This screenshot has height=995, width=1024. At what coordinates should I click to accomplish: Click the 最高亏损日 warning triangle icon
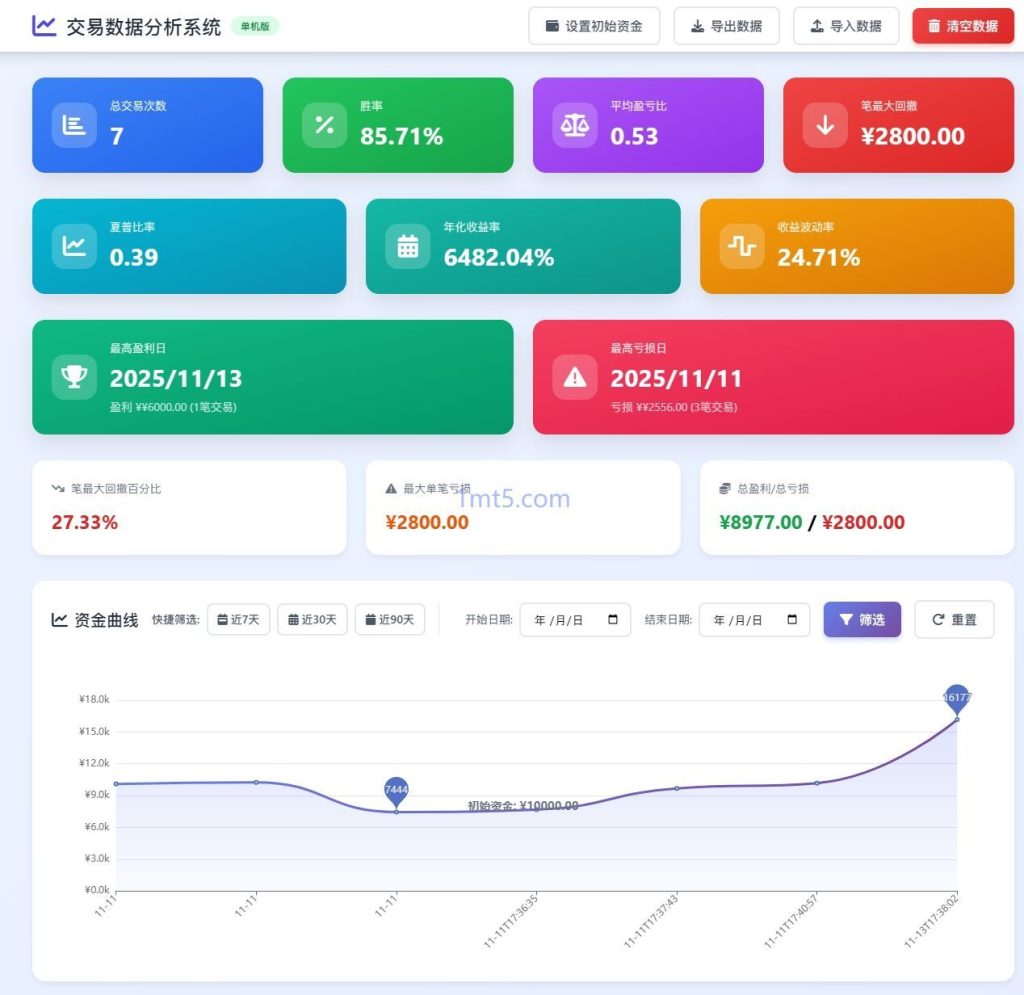[x=574, y=378]
